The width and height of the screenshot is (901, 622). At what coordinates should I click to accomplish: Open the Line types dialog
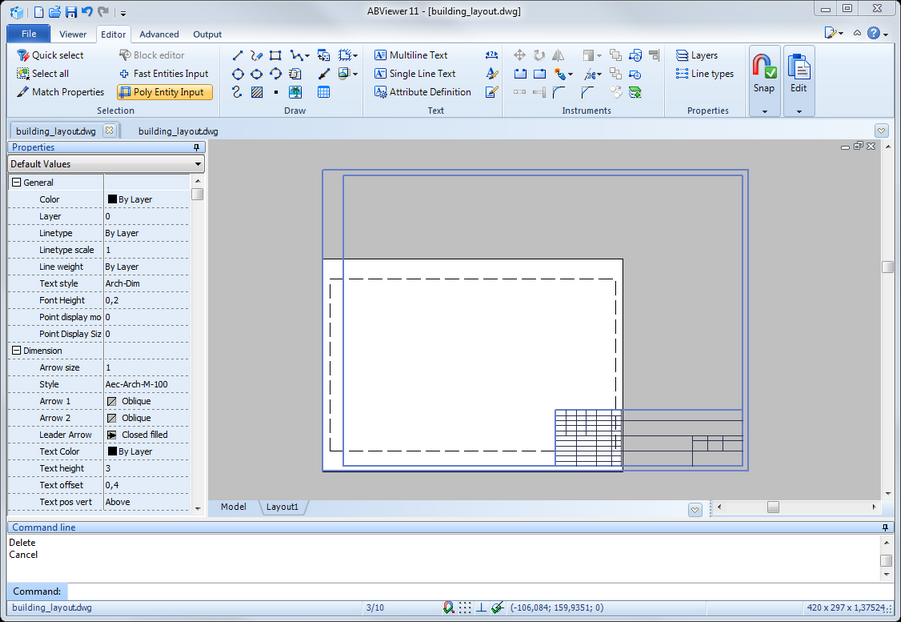(705, 74)
